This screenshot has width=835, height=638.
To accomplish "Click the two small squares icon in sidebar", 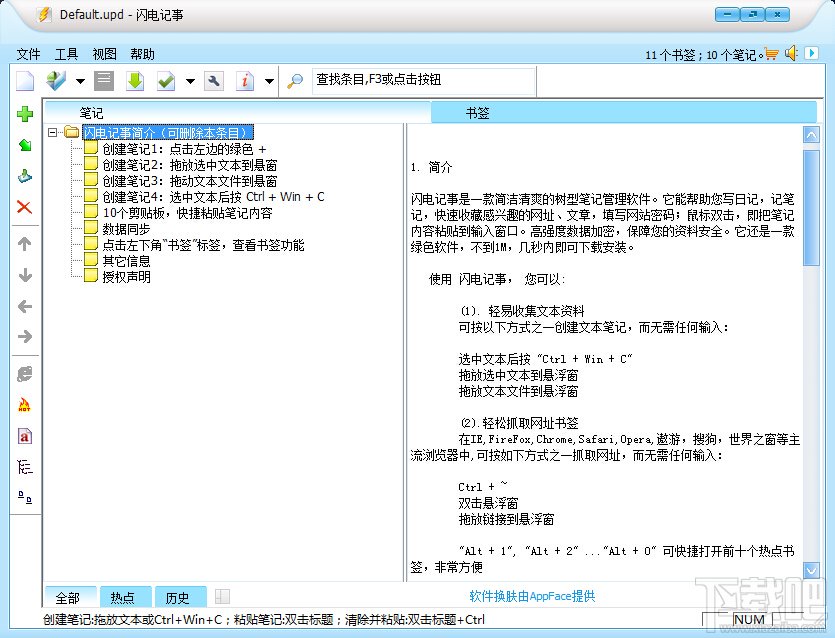I will (x=24, y=497).
